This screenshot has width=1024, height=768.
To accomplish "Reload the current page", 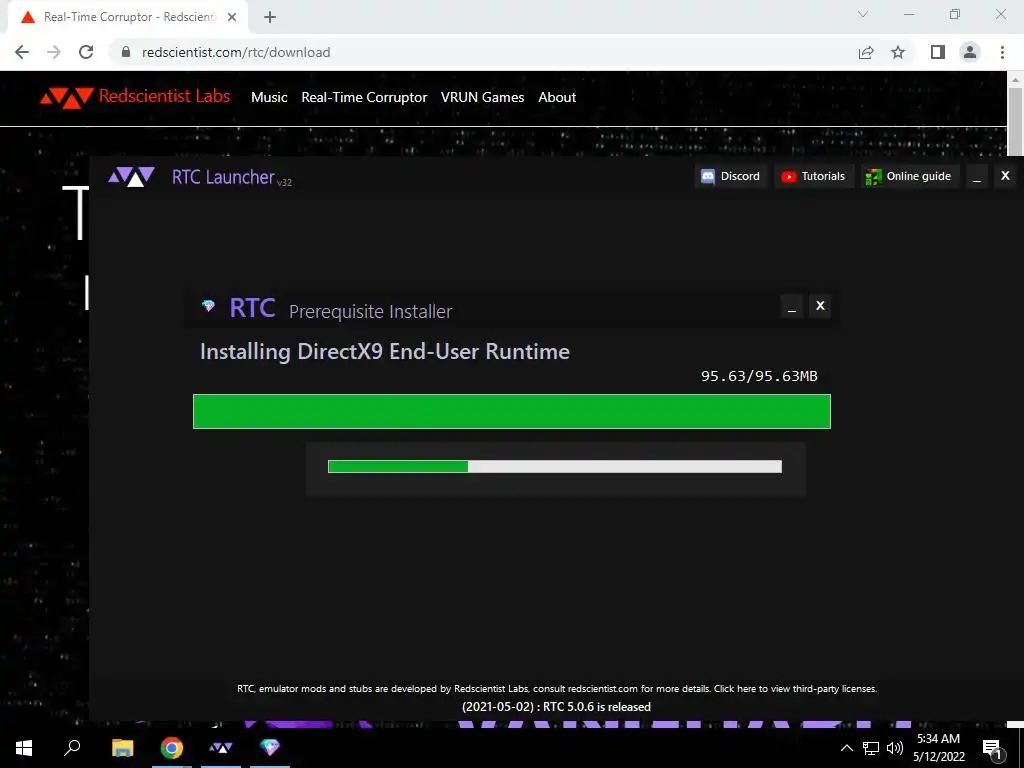I will (86, 52).
